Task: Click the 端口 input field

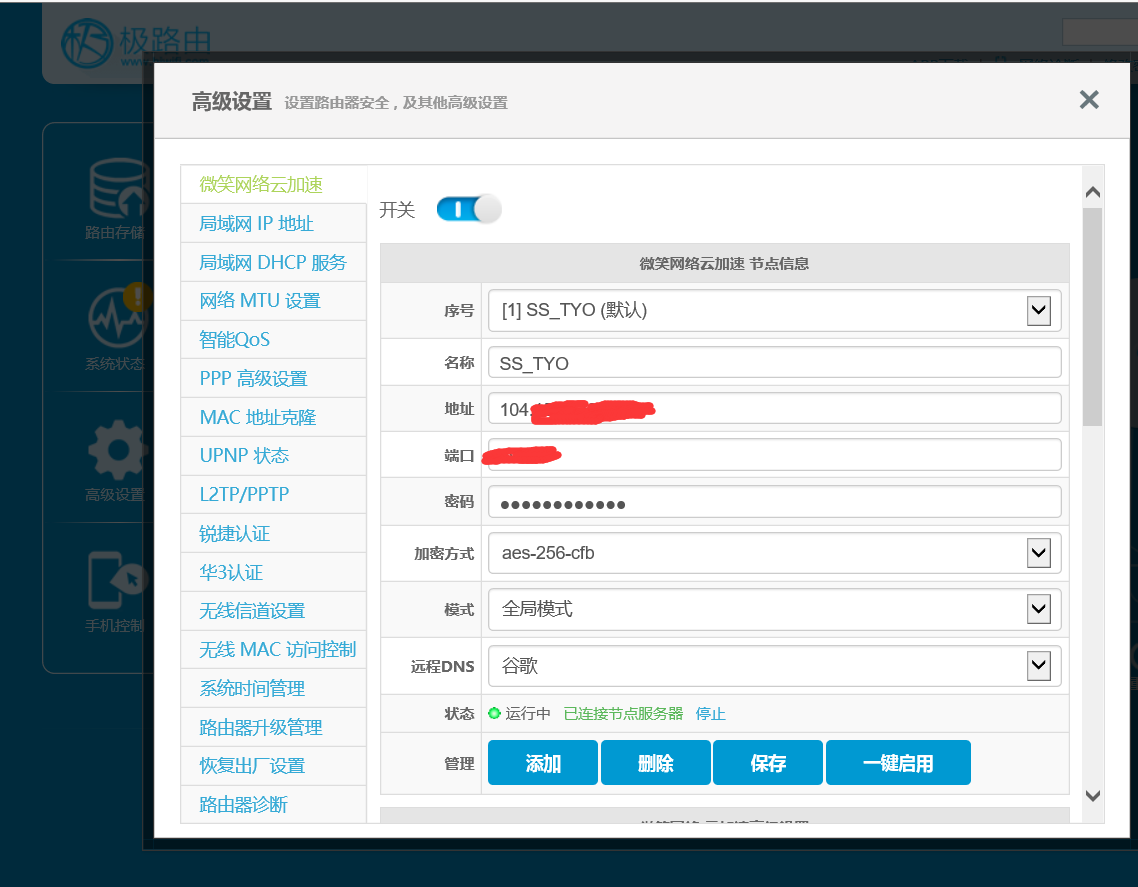Action: [x=774, y=455]
